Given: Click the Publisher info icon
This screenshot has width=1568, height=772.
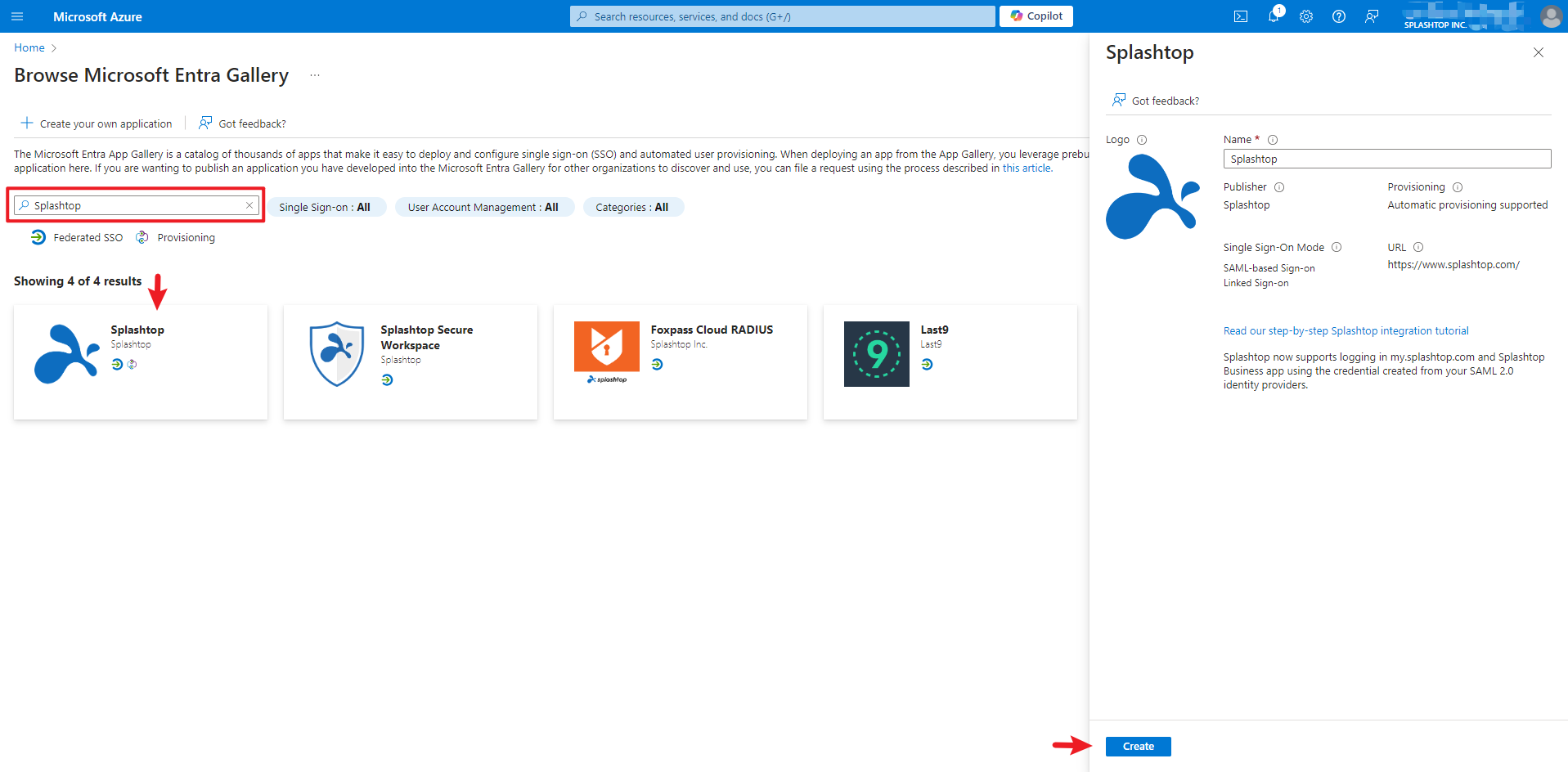Looking at the screenshot, I should [1279, 187].
